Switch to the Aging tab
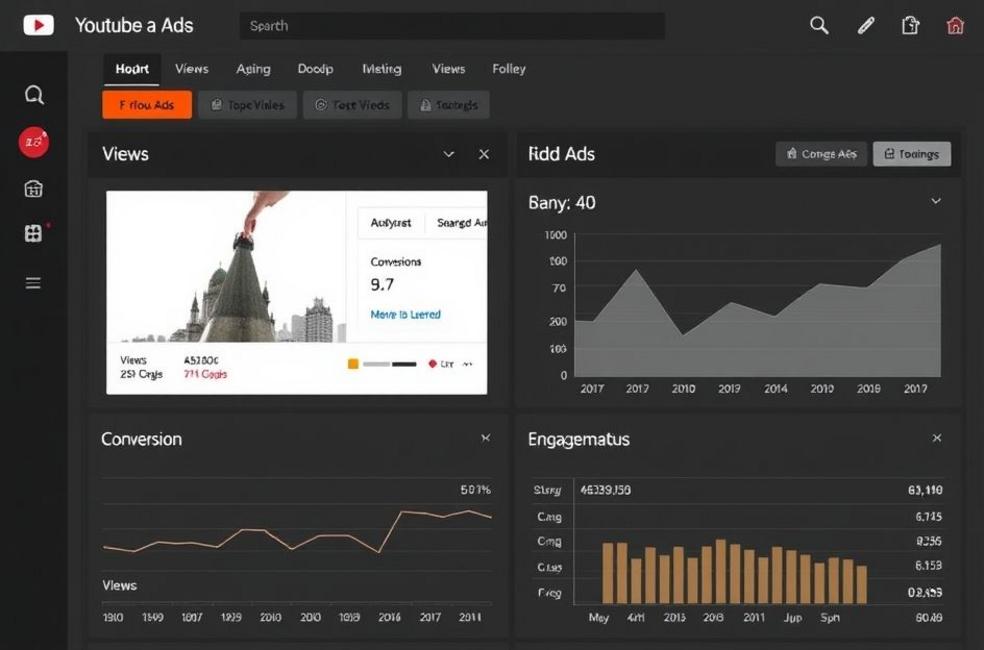This screenshot has height=650, width=984. (253, 69)
